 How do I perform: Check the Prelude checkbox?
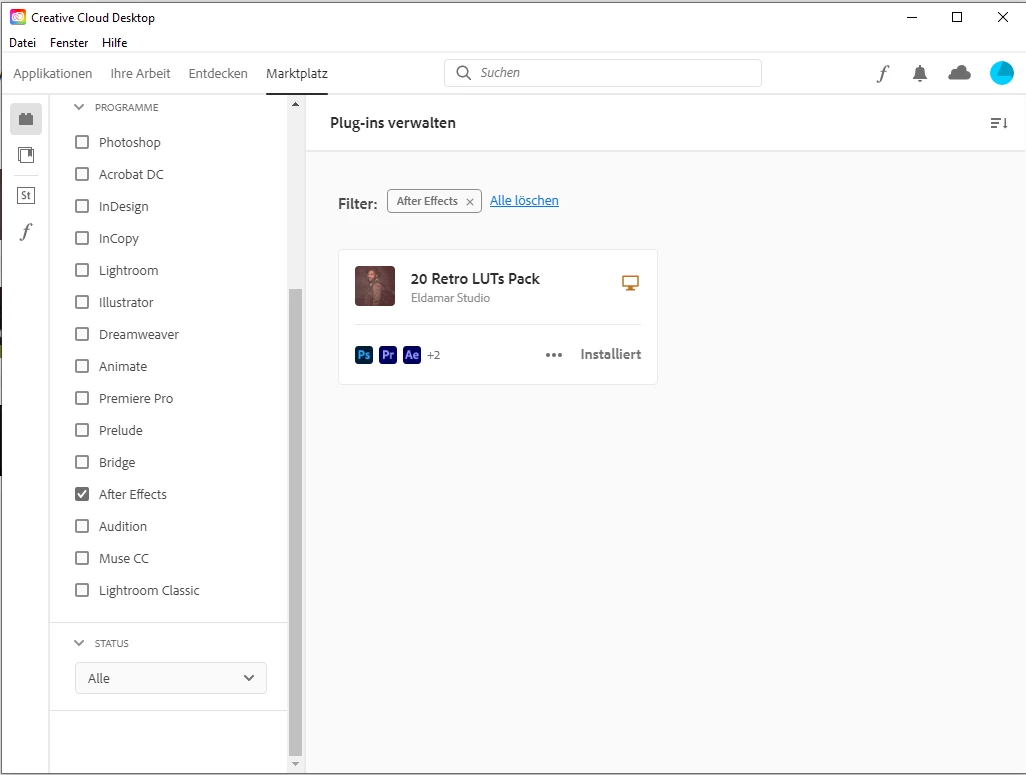pos(82,431)
